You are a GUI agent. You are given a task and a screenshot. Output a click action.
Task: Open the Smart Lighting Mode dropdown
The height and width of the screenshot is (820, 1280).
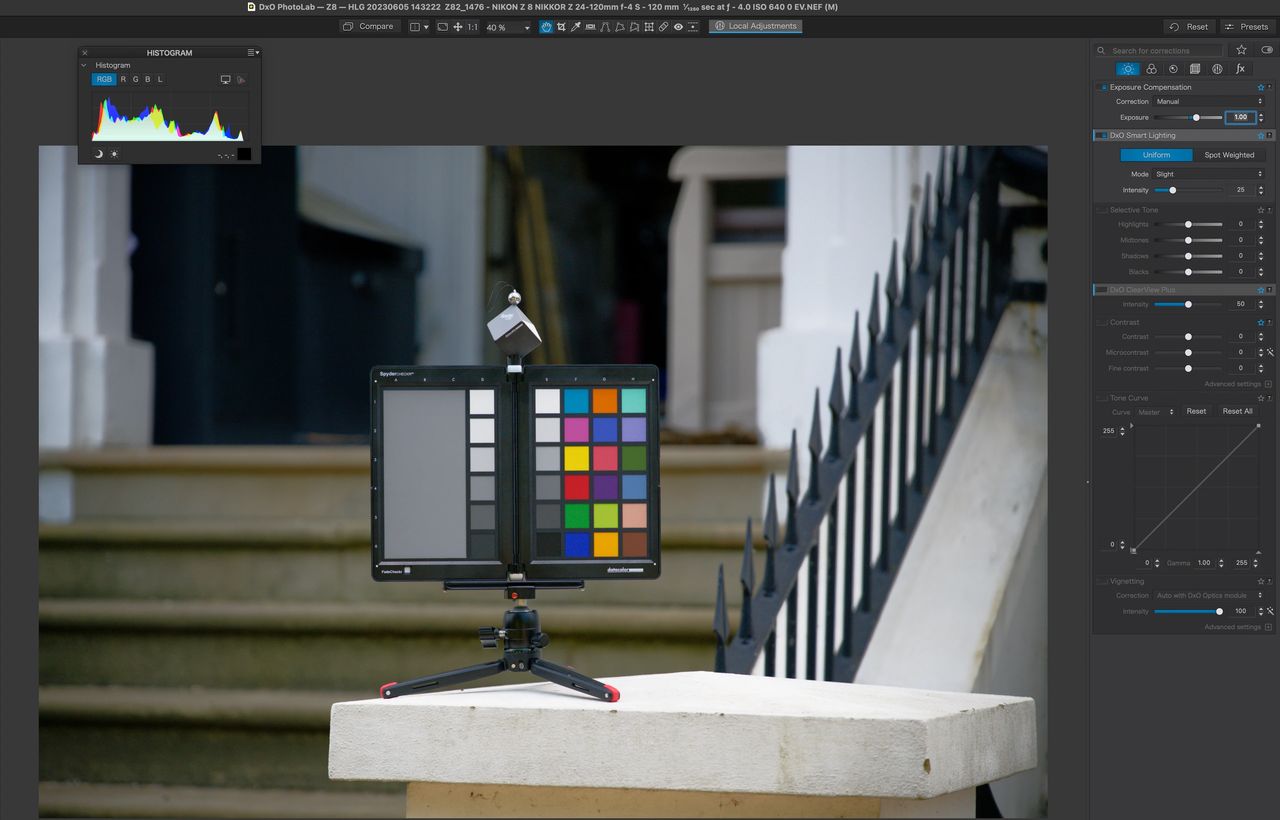click(1208, 174)
